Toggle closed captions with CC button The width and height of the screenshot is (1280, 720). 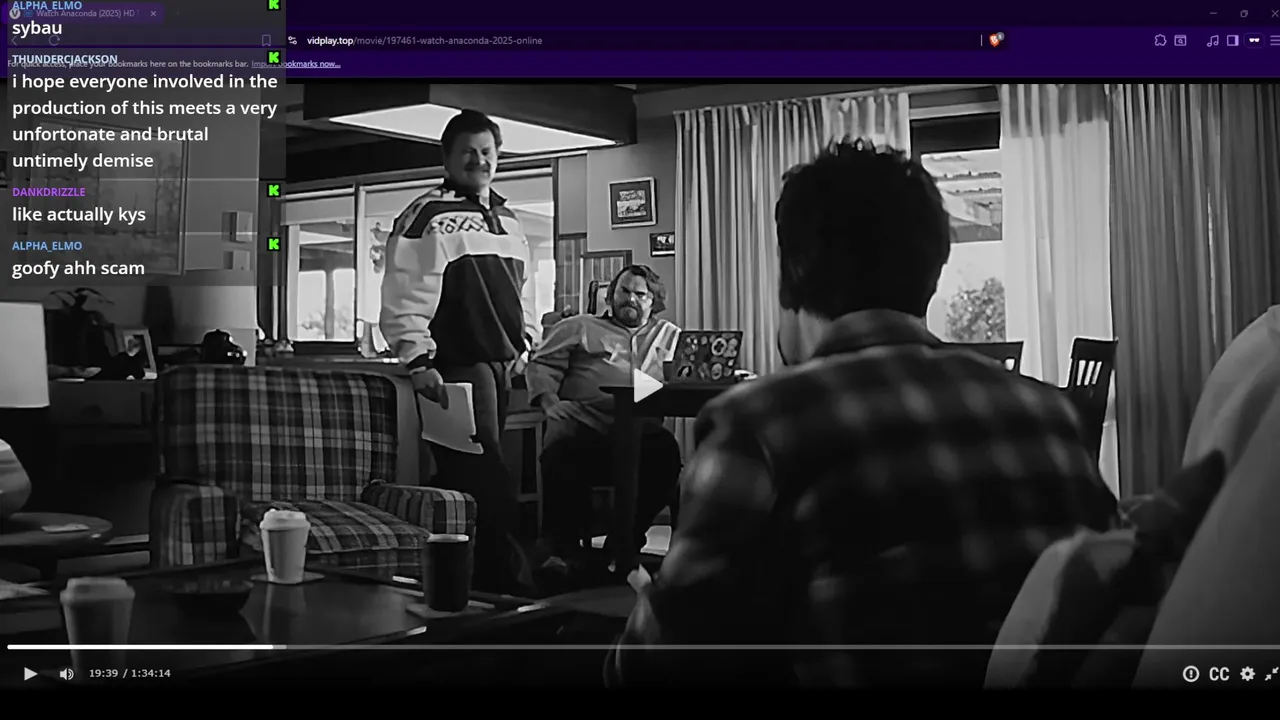tap(1219, 674)
